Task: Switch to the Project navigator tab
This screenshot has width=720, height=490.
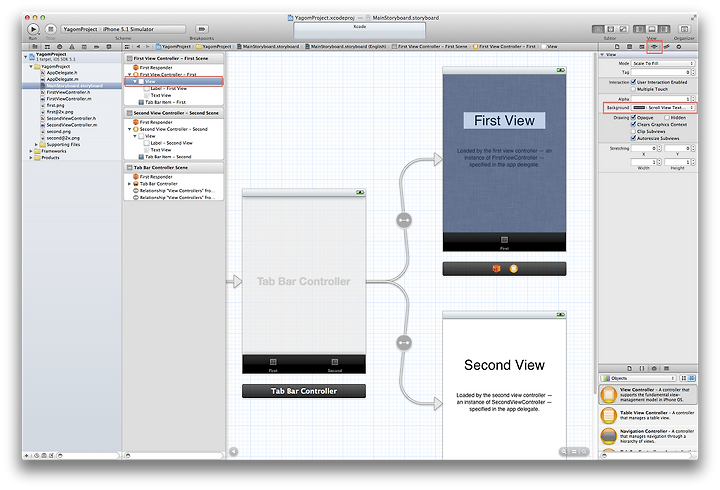Action: [x=34, y=46]
